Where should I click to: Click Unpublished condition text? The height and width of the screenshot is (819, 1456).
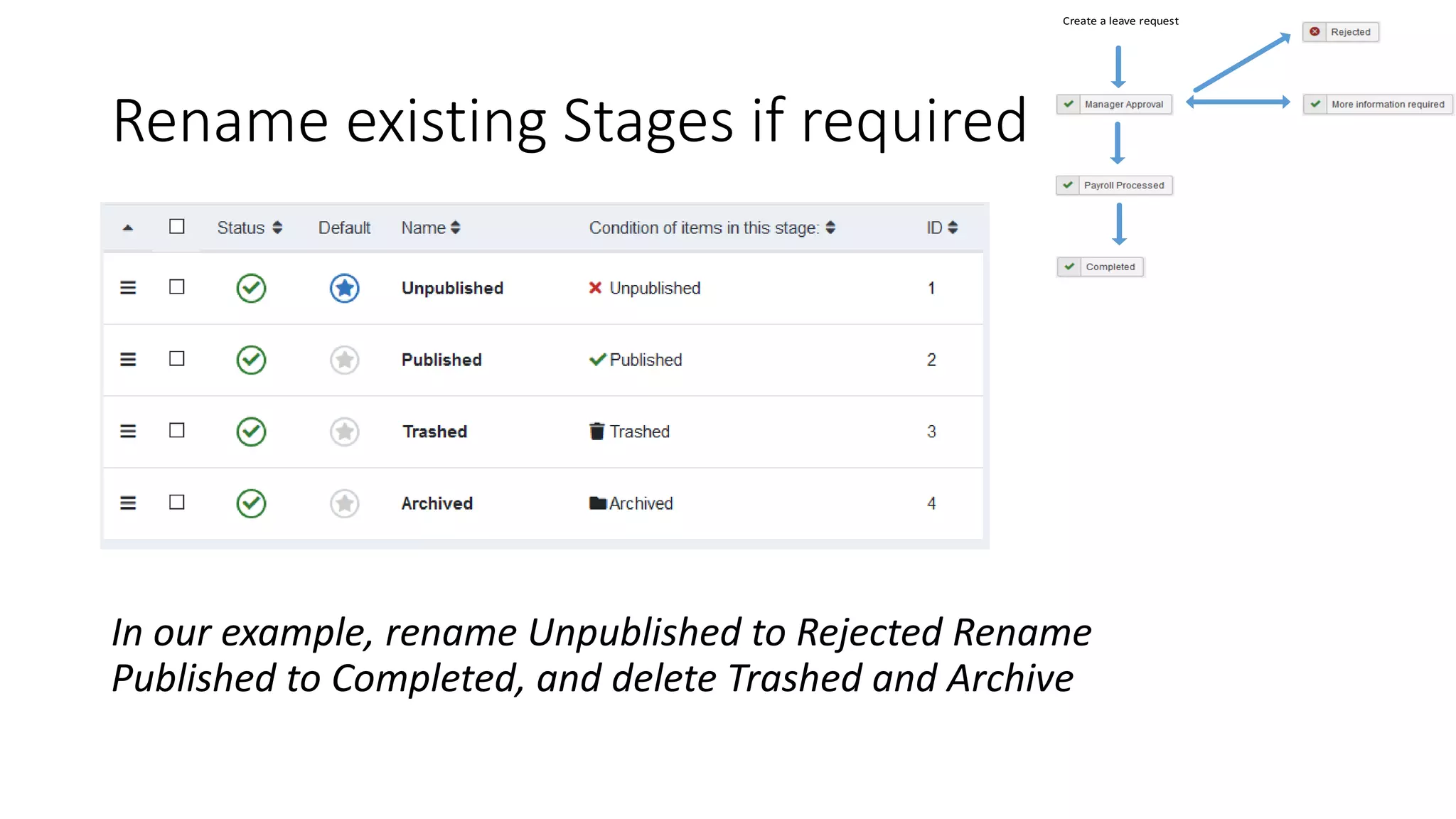point(655,288)
